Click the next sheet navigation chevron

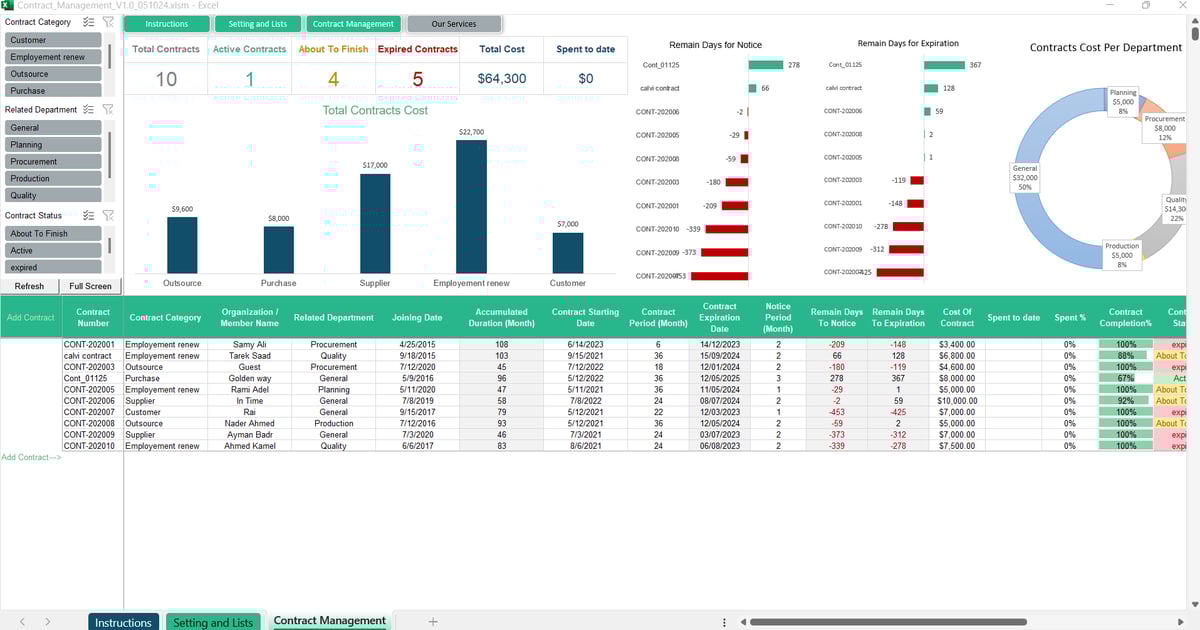point(46,621)
